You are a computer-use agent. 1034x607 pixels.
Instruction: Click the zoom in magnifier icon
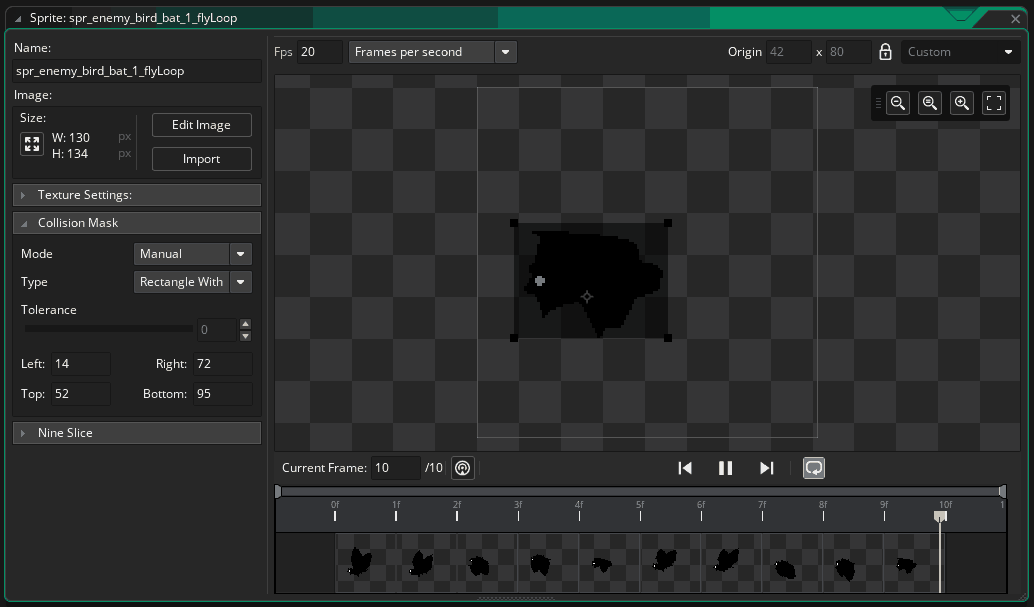[962, 103]
